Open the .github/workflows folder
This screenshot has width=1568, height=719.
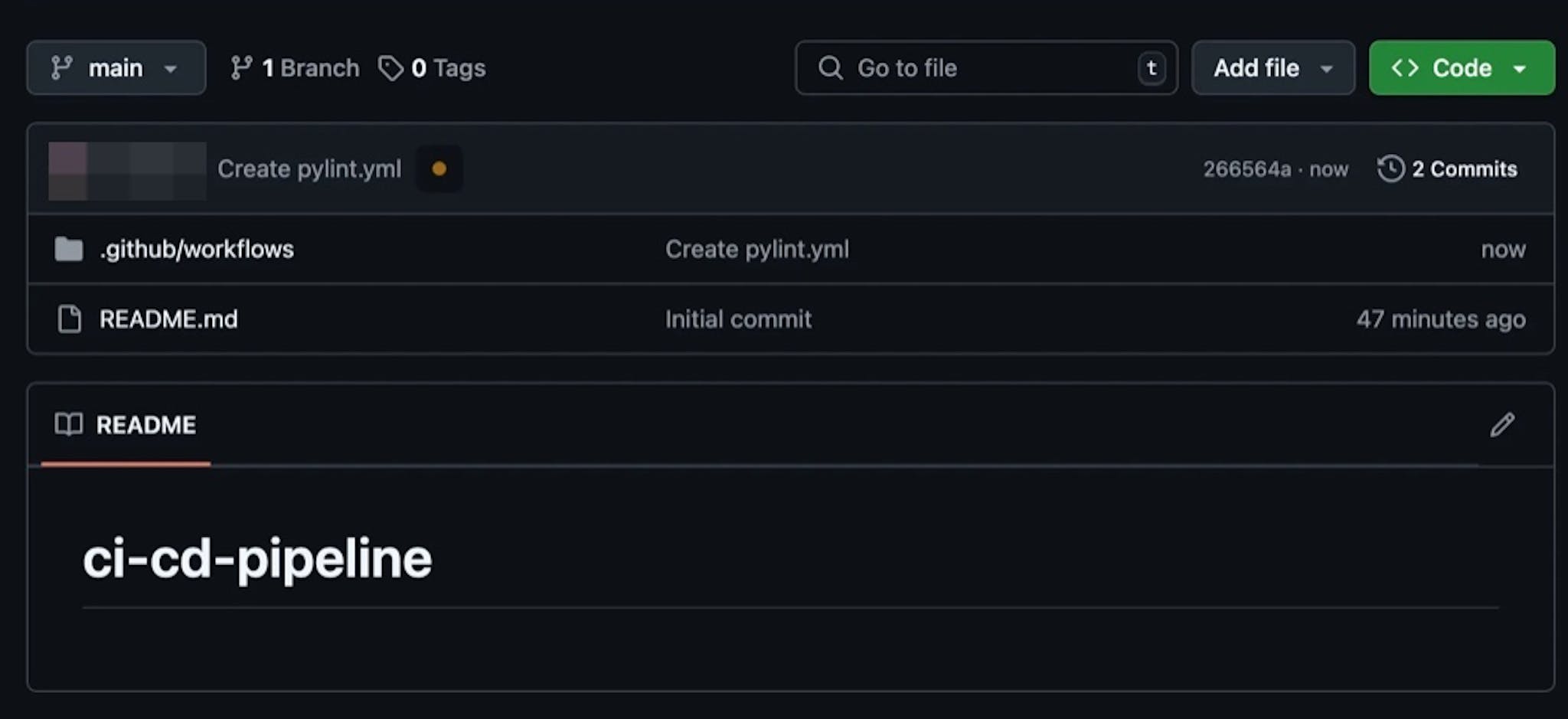(x=197, y=249)
